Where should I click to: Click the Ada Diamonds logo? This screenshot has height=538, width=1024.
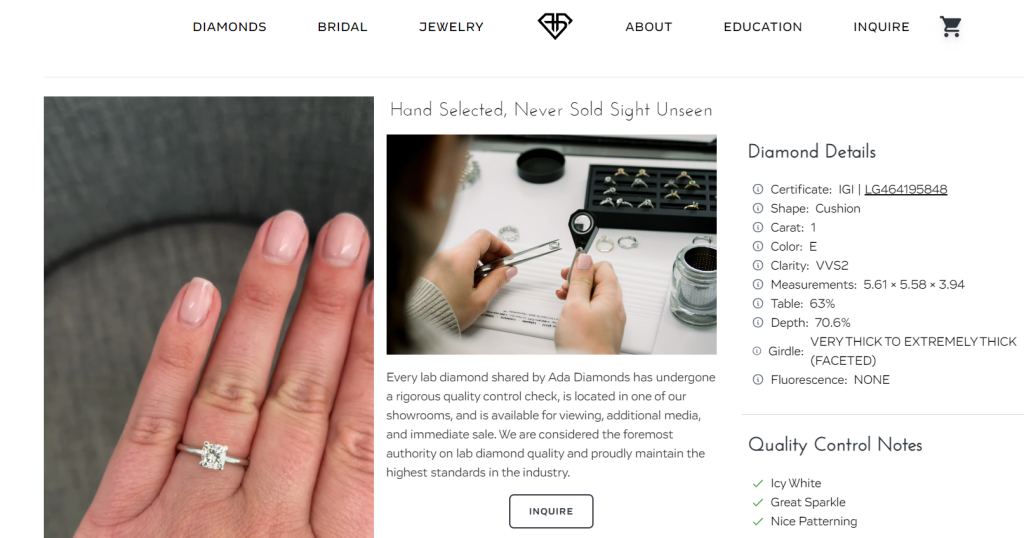(555, 26)
